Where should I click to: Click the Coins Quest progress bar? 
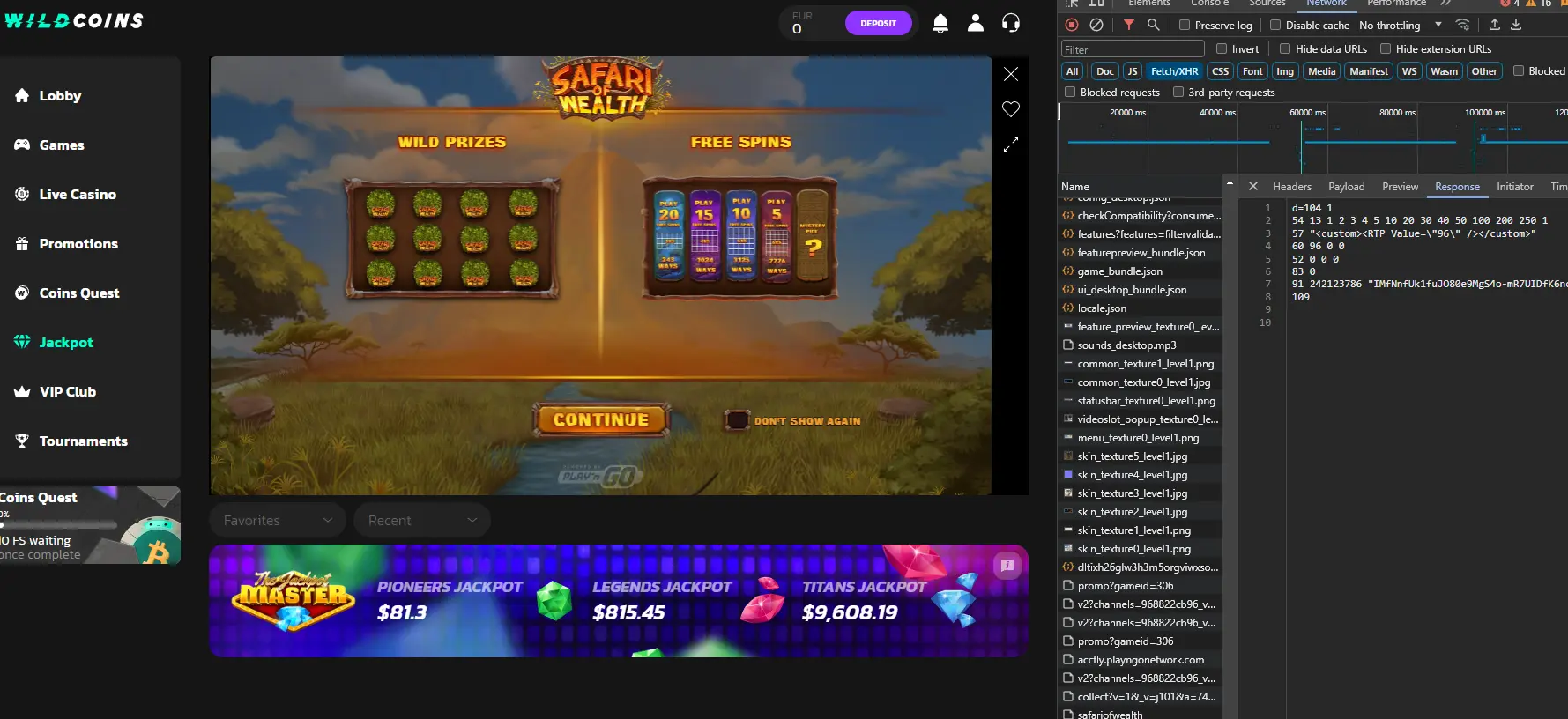(58, 524)
